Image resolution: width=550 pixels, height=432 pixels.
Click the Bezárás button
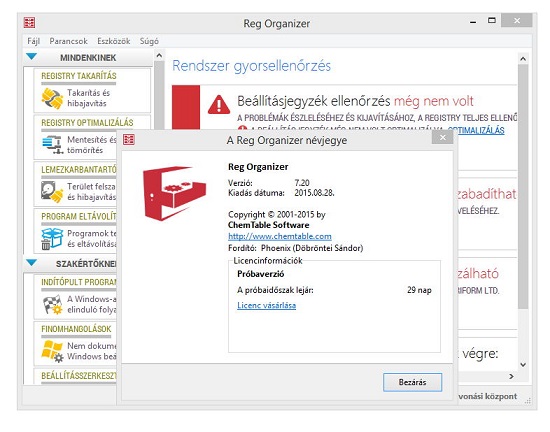coord(412,382)
